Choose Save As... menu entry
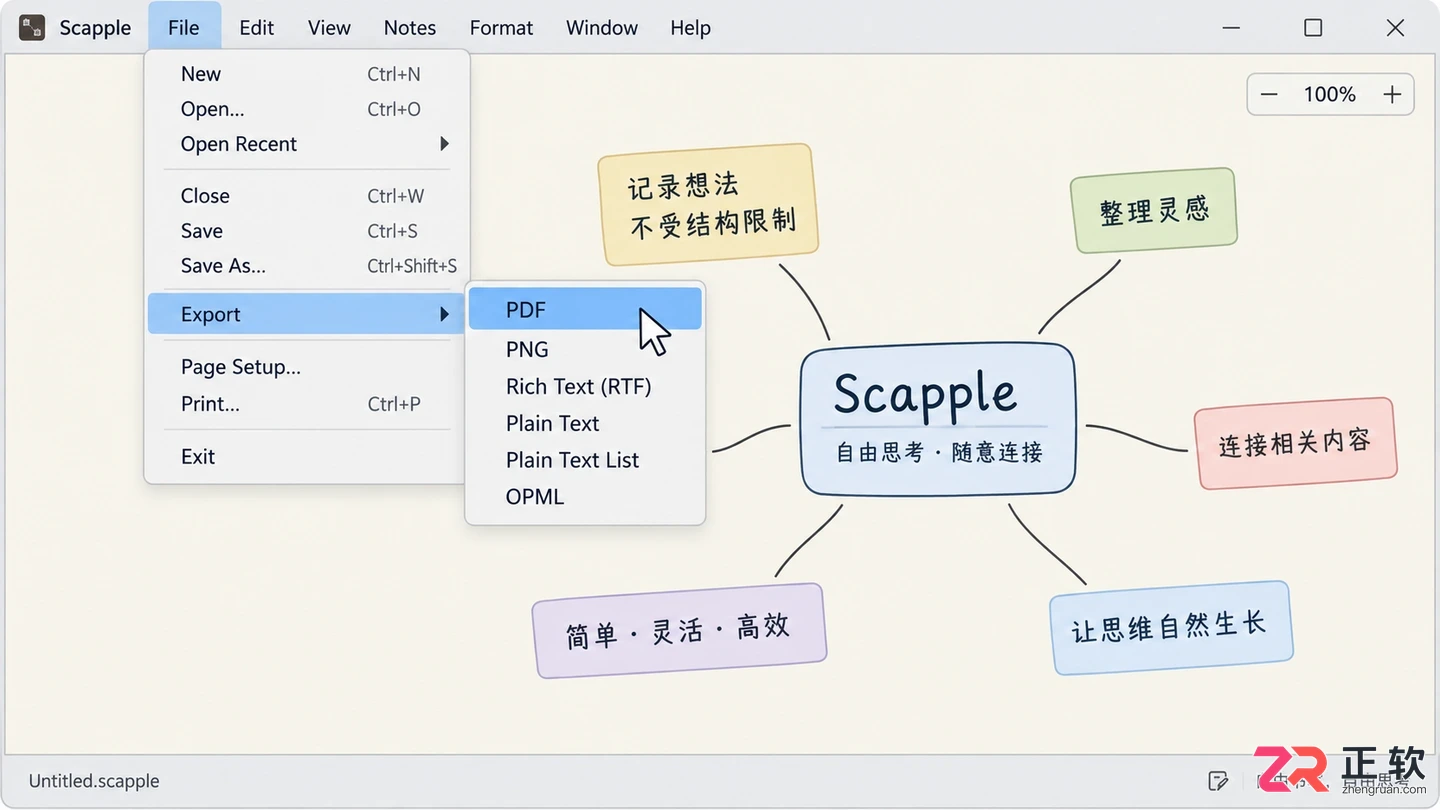 [x=306, y=266]
